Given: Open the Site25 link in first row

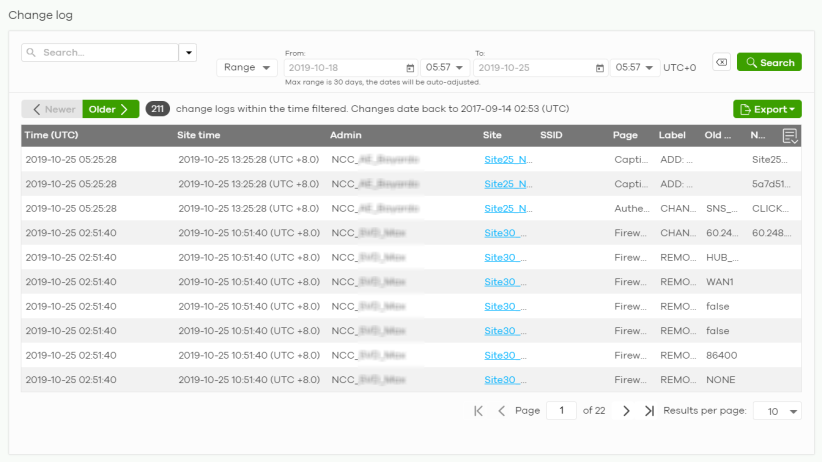Looking at the screenshot, I should click(508, 159).
